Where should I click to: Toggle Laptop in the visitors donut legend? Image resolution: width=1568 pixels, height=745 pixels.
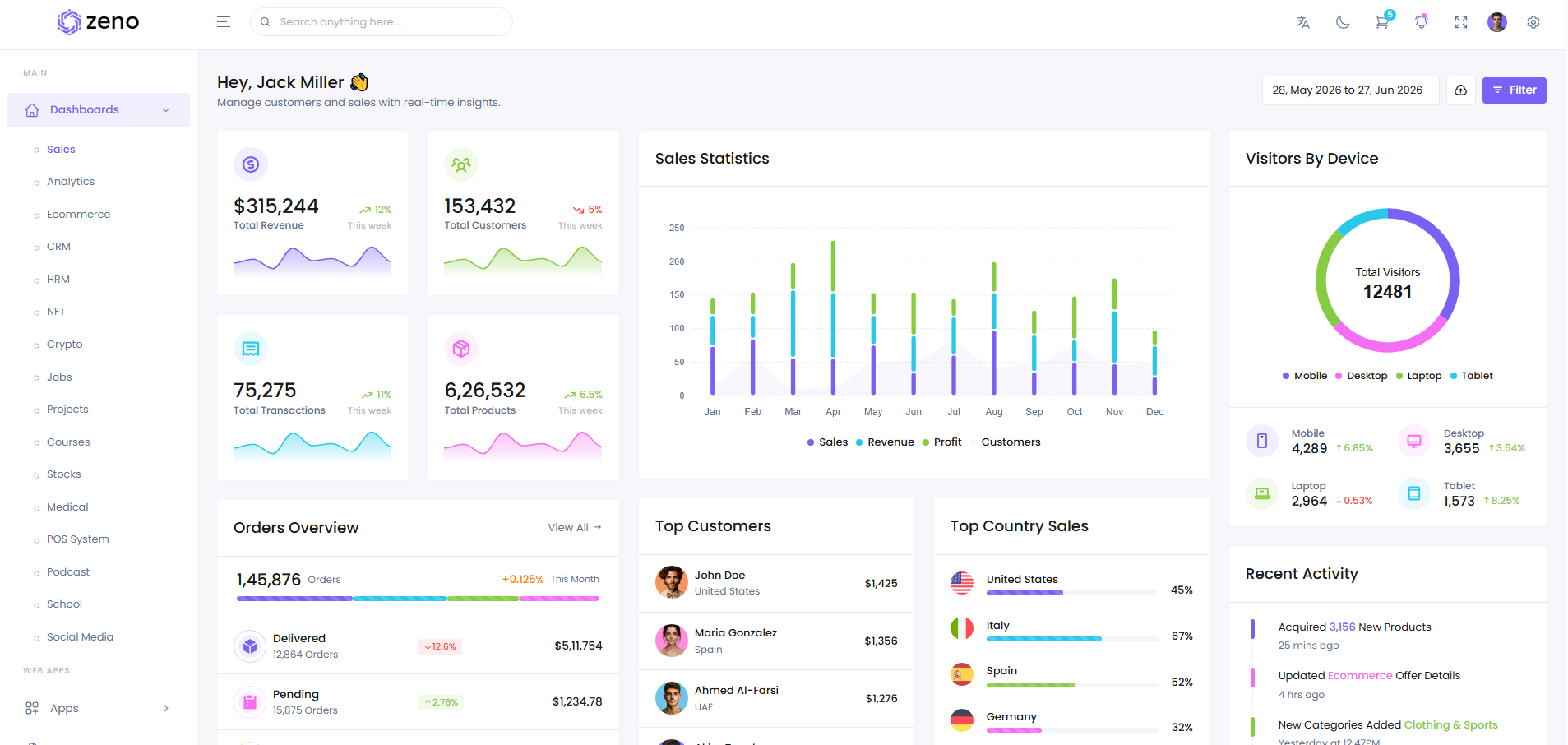coord(1419,376)
